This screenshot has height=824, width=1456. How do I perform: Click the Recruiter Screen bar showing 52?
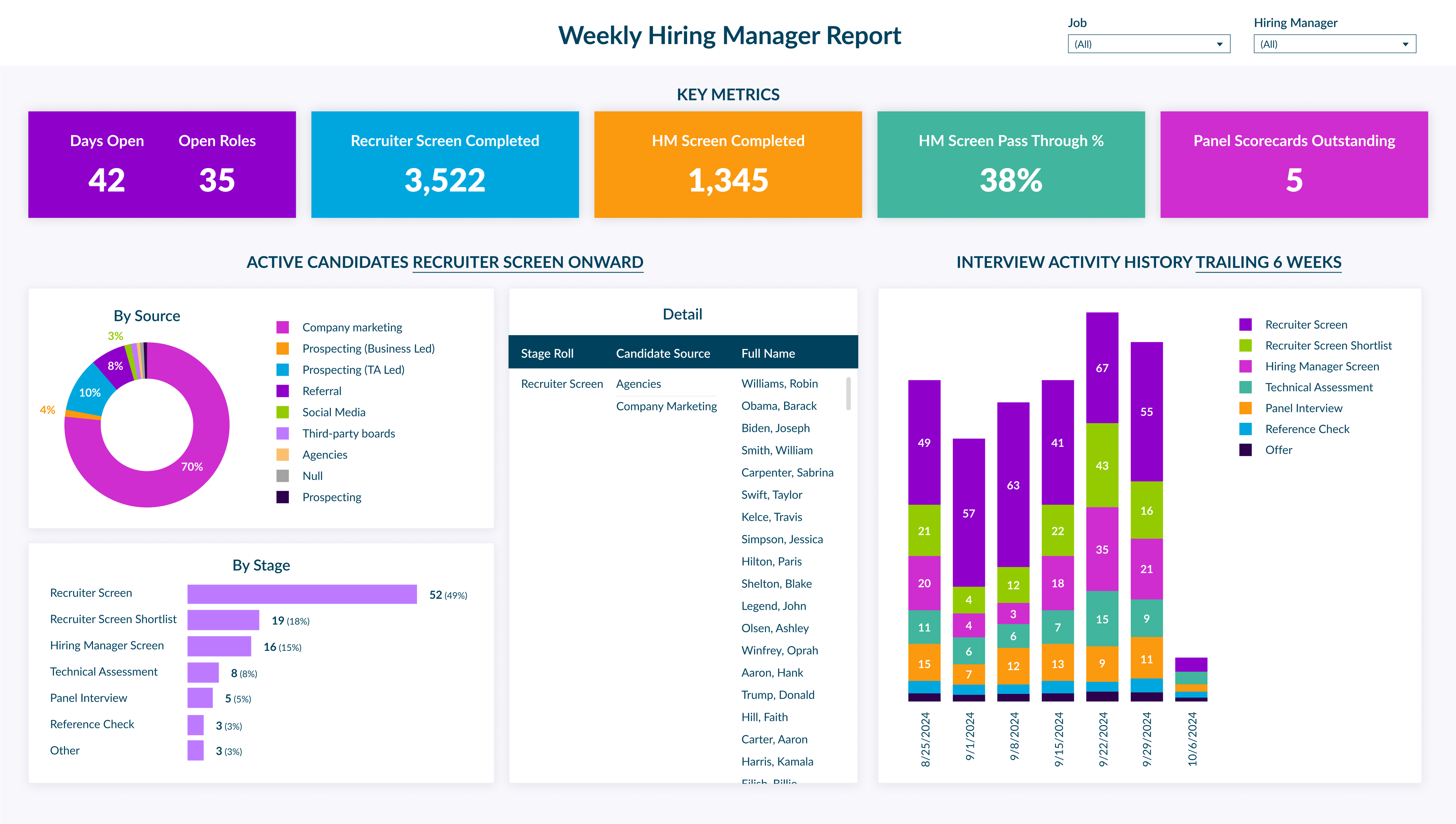[x=302, y=594]
